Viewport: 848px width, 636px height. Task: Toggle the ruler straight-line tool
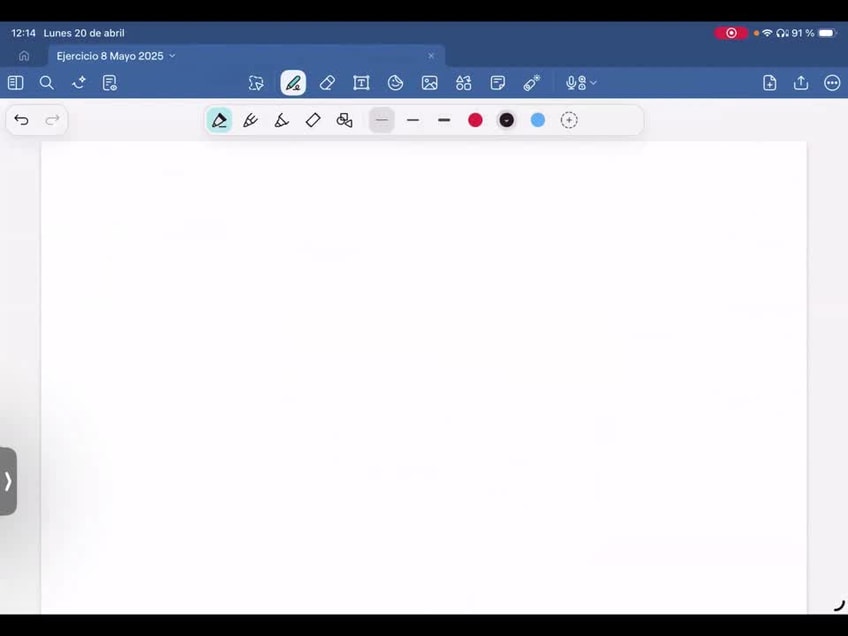tap(313, 120)
